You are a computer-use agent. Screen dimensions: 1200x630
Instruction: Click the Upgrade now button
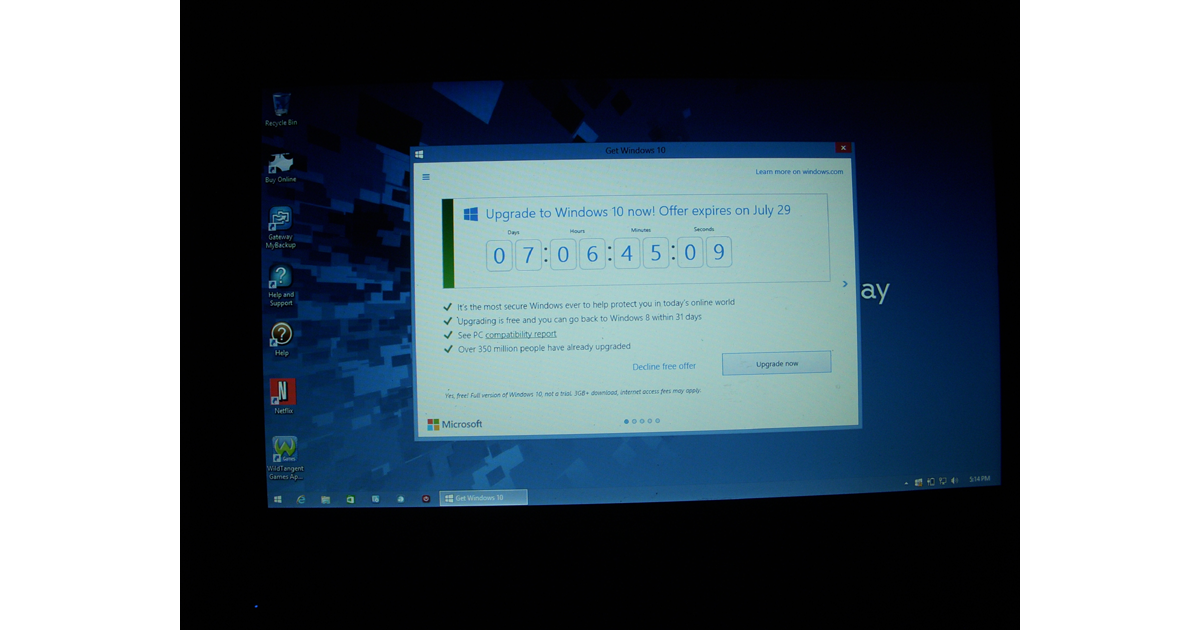pos(777,364)
